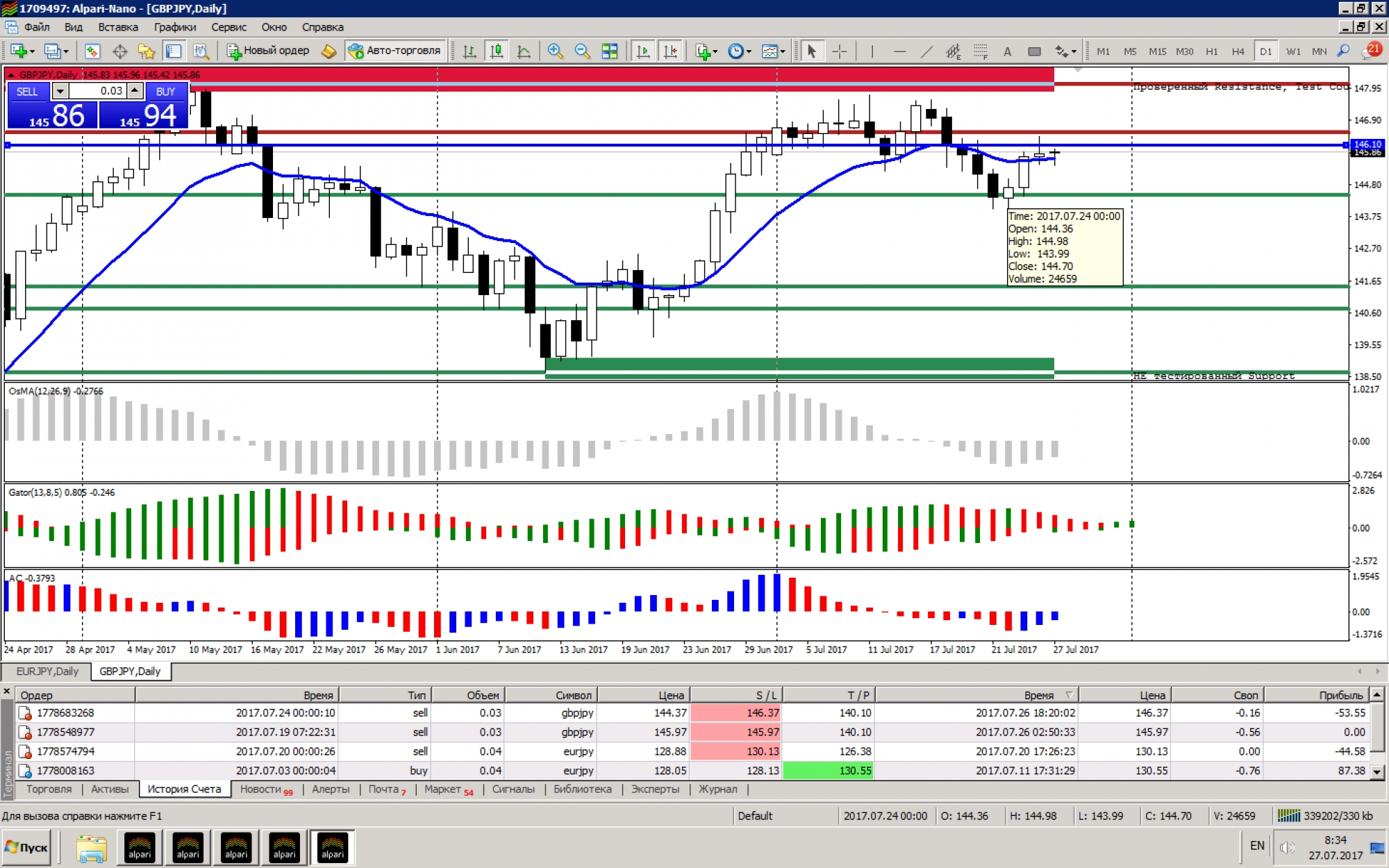This screenshot has width=1389, height=868.
Task: Switch to the H4 timeframe
Action: [1238, 51]
